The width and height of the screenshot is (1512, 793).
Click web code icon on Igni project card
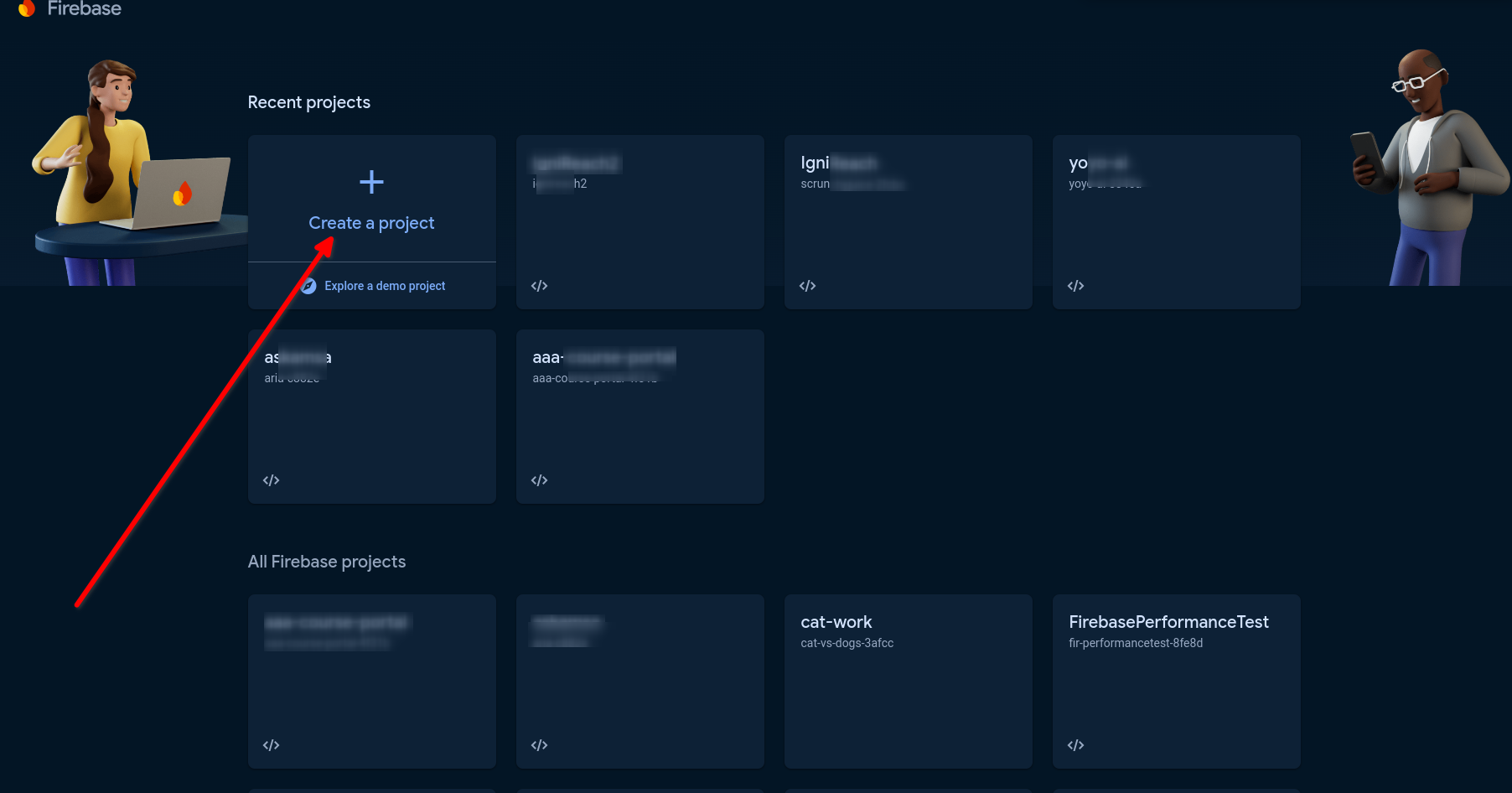tap(807, 286)
